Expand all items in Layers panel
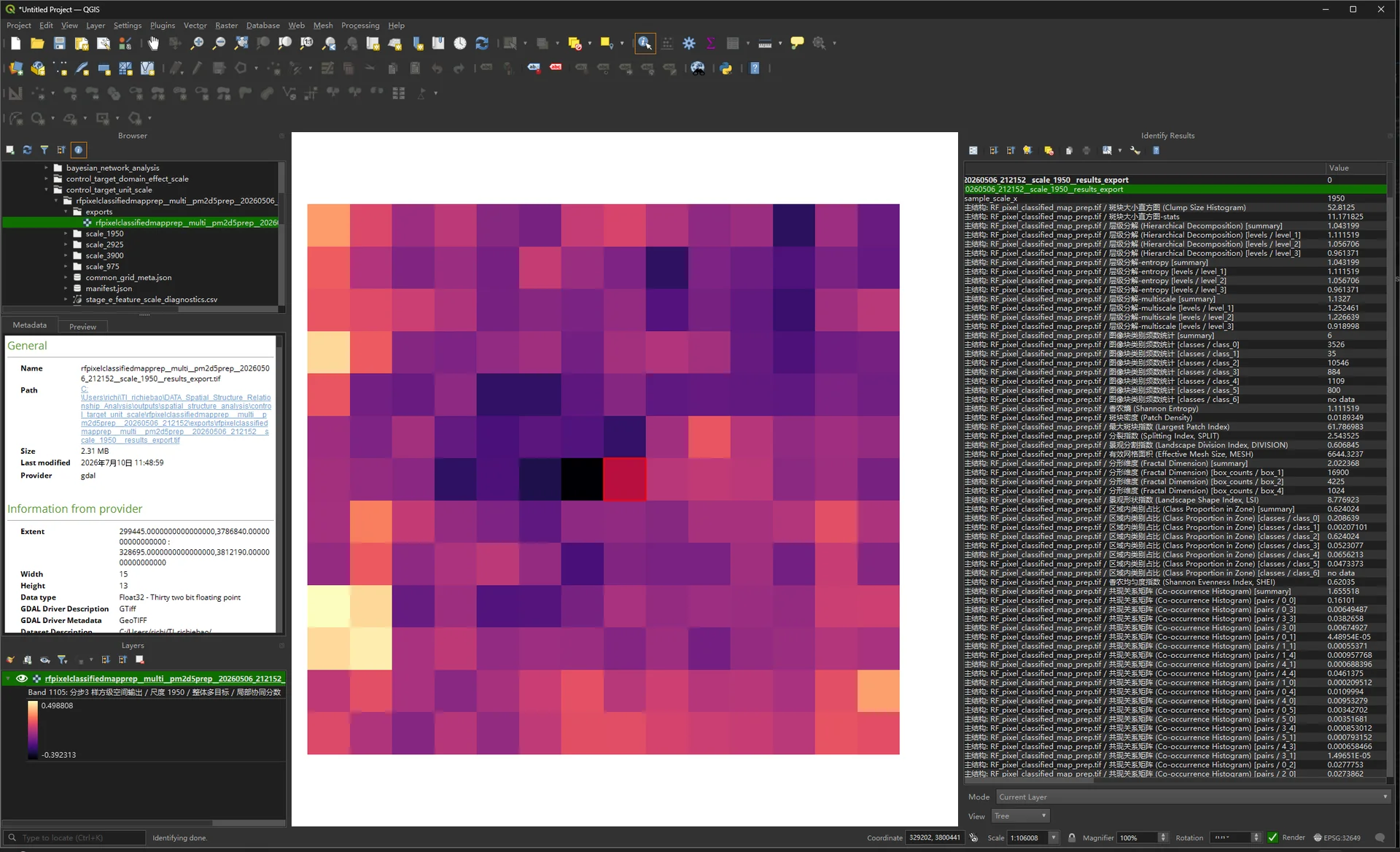 coord(106,660)
